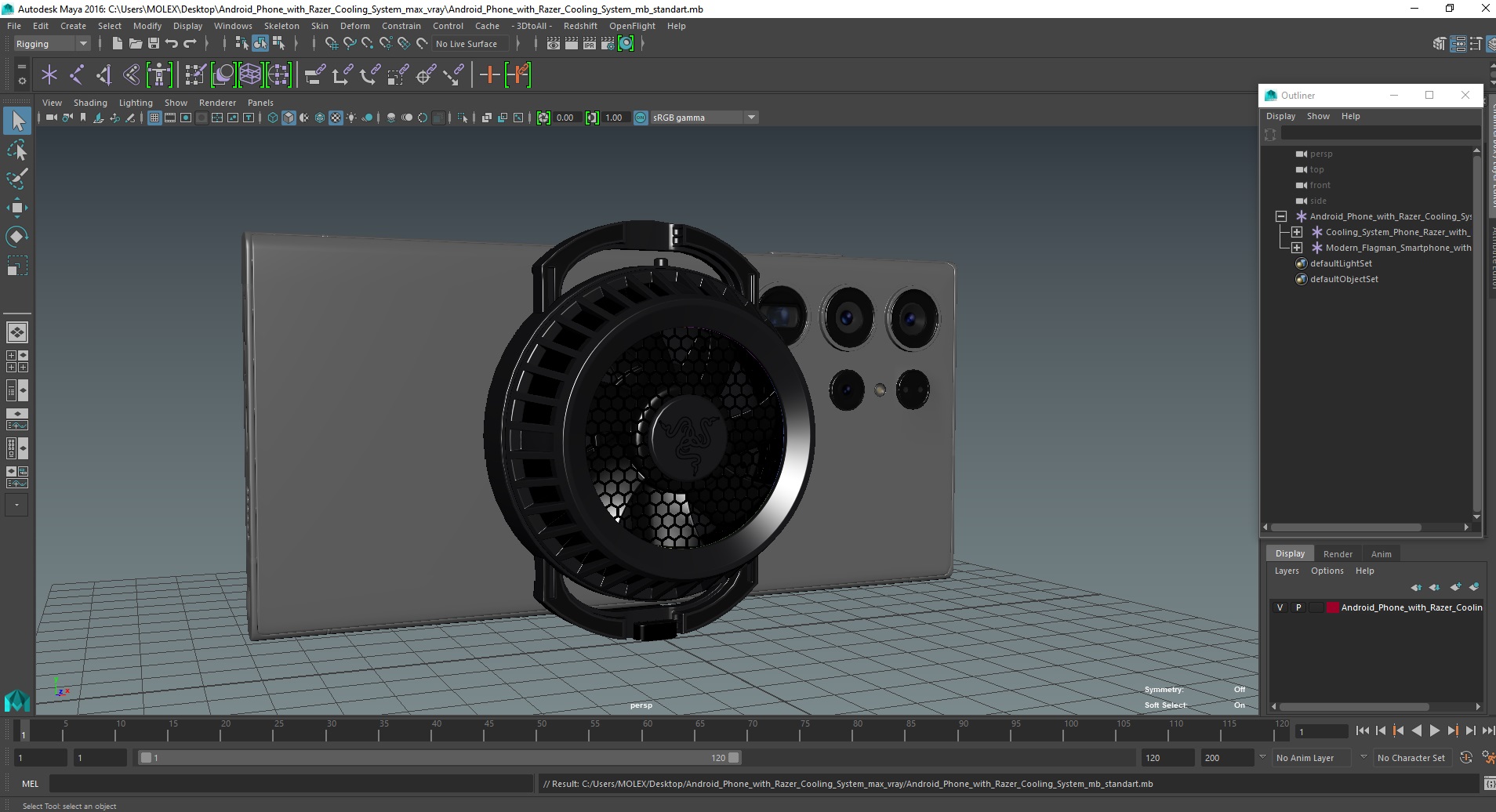
Task: Create a new empty display layer
Action: tap(1456, 587)
